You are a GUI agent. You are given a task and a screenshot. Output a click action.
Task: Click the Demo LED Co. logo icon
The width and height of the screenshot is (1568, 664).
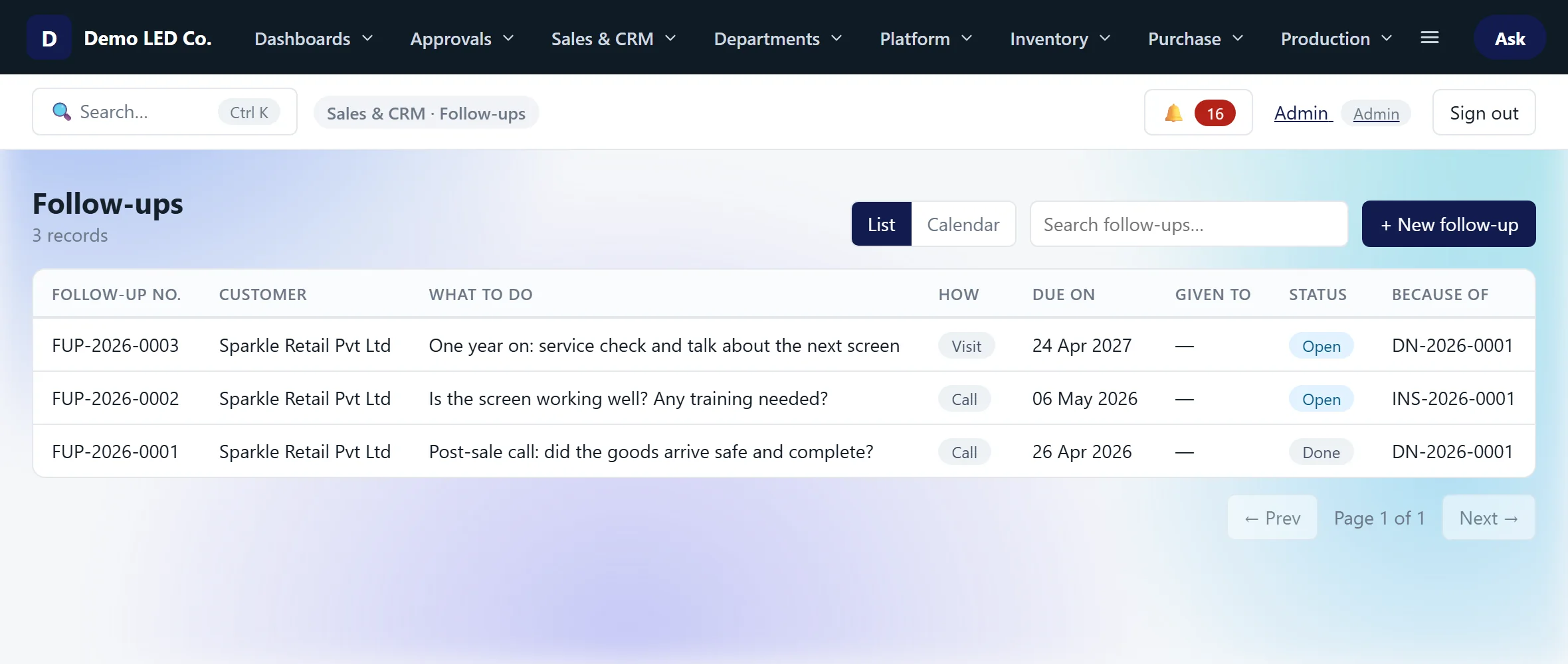[x=49, y=38]
